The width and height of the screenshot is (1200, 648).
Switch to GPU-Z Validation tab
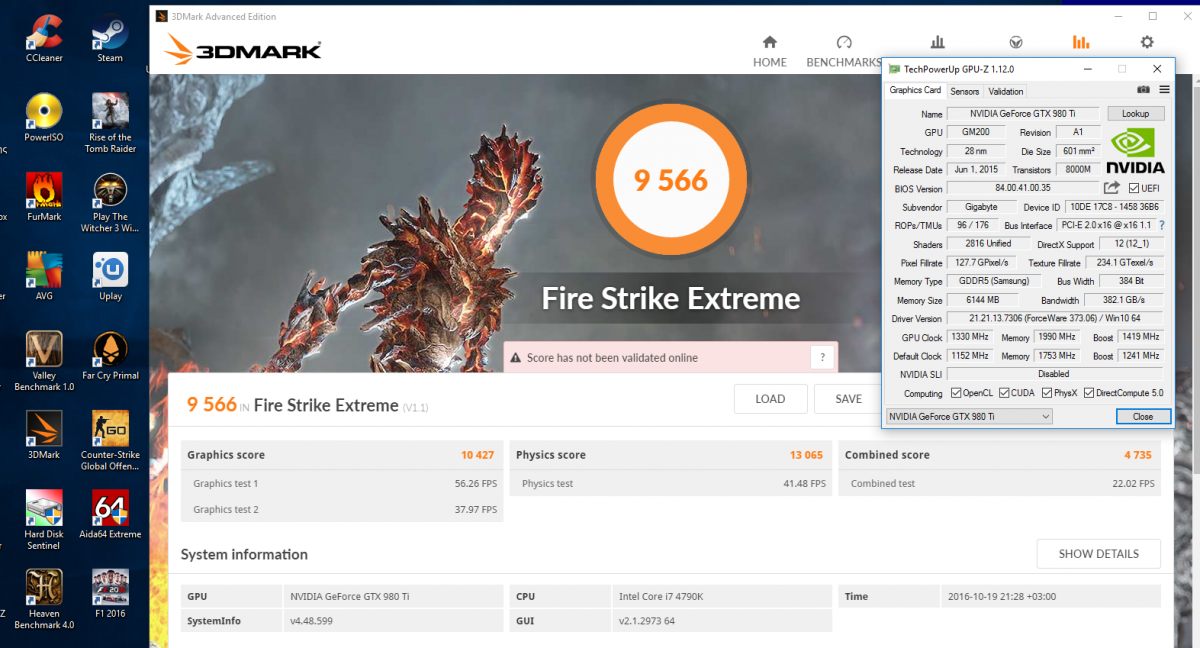tap(1005, 91)
